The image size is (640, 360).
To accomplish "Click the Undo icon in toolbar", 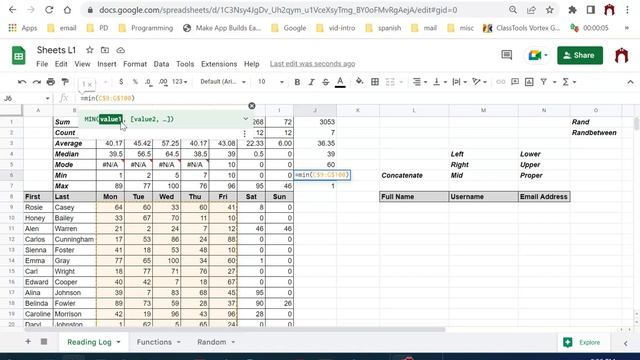I will 22,82.
